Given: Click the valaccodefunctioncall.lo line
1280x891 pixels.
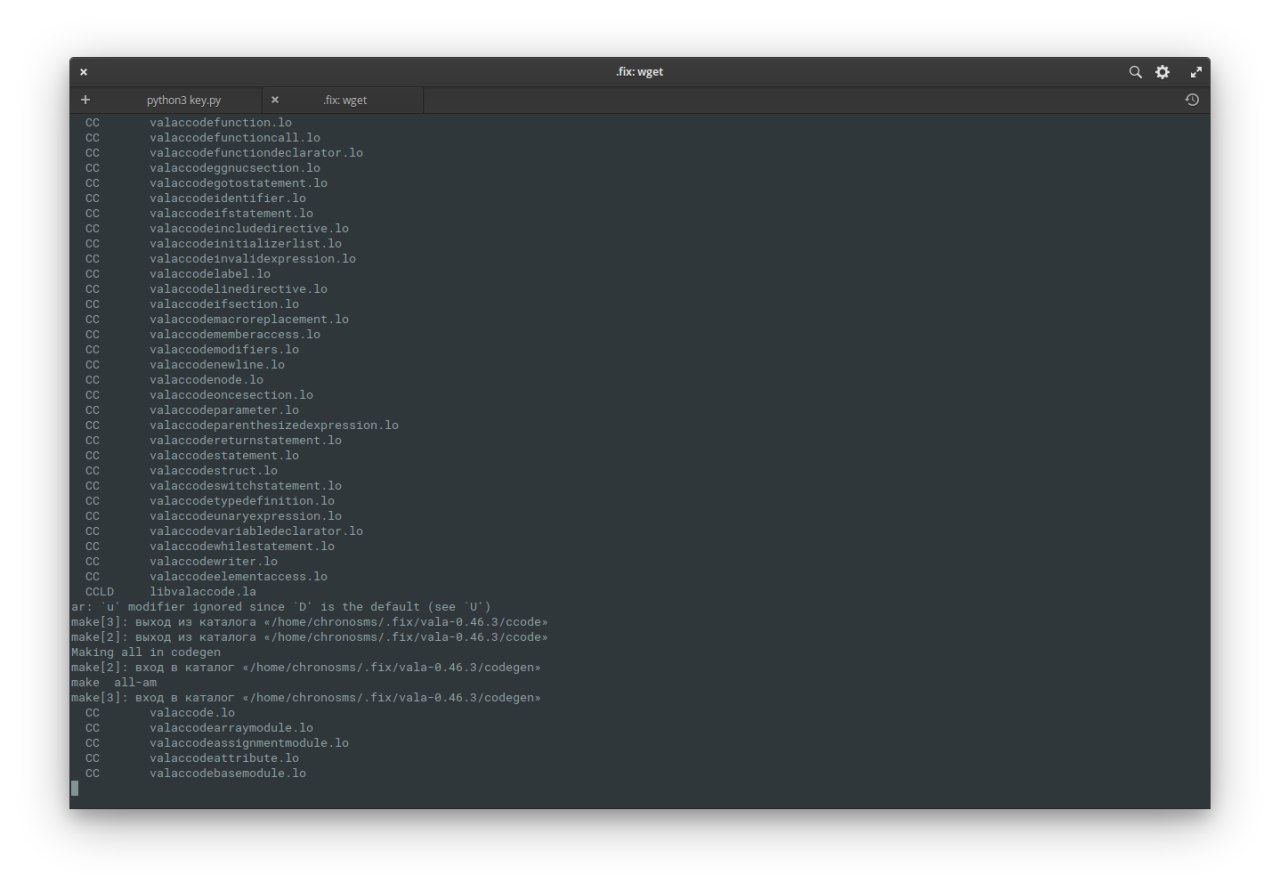Looking at the screenshot, I should point(203,137).
